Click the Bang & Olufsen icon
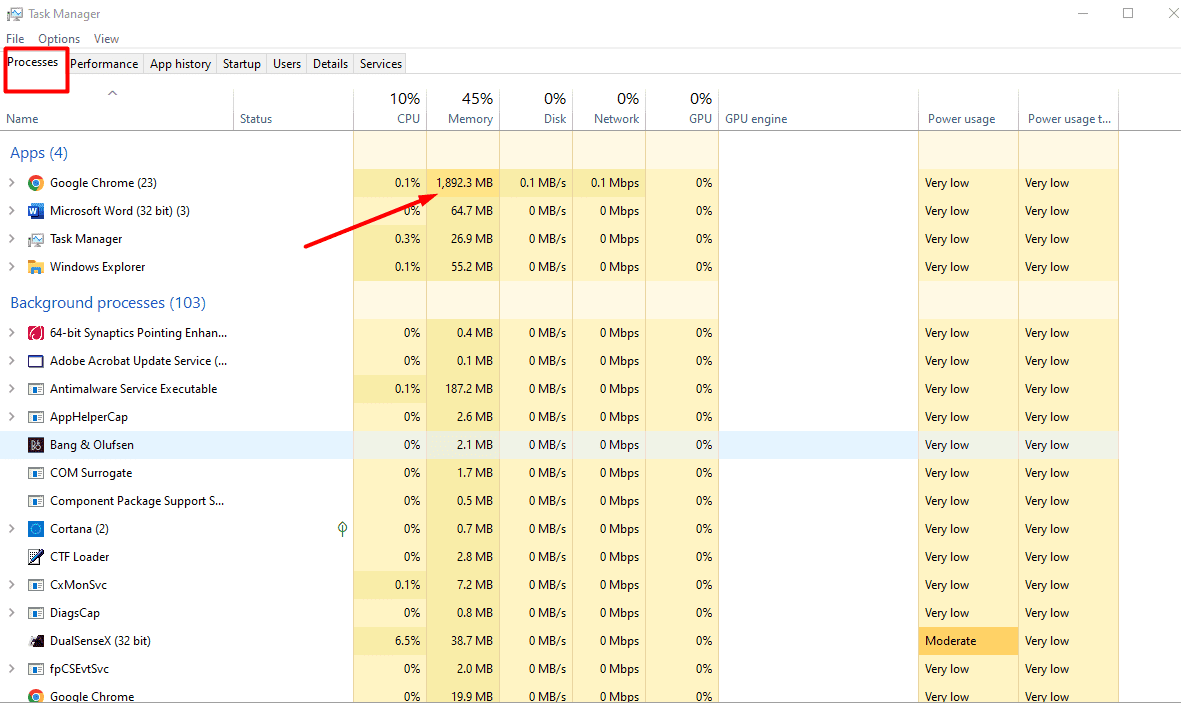Screen dimensions: 1181x703 coord(38,444)
